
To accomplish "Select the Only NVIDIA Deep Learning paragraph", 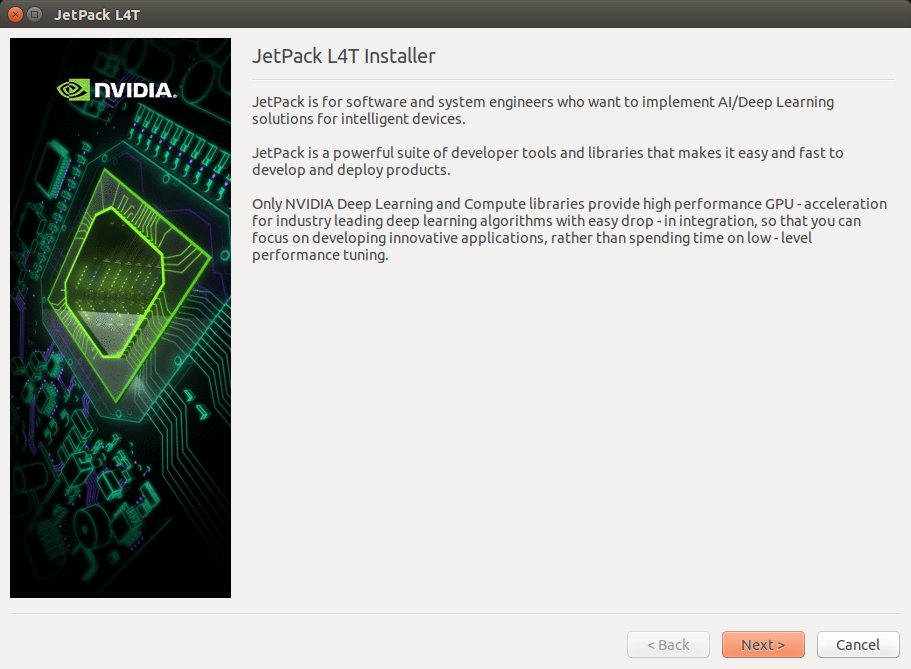I will [x=569, y=229].
